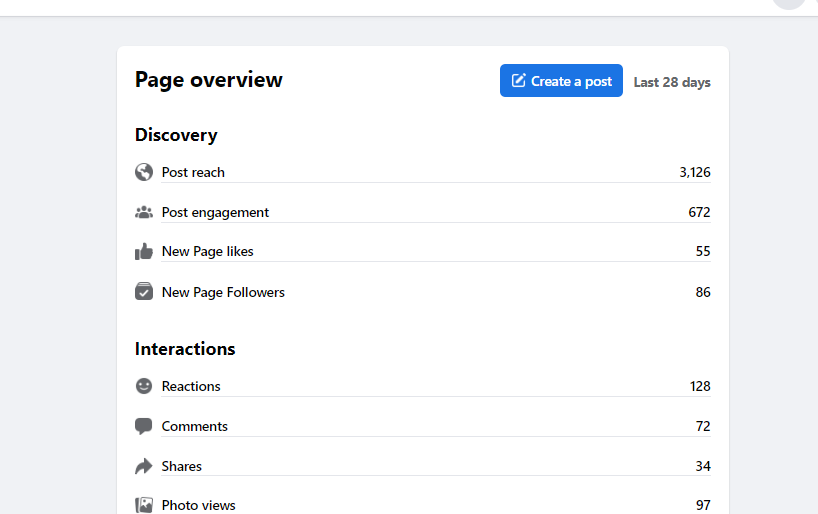Click the Shares label
The image size is (818, 514).
(x=182, y=466)
